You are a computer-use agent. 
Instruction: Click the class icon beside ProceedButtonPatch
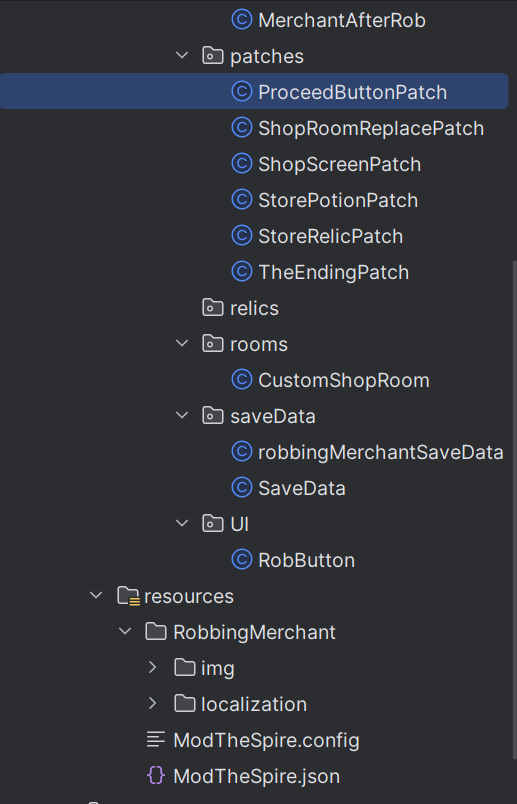point(242,92)
